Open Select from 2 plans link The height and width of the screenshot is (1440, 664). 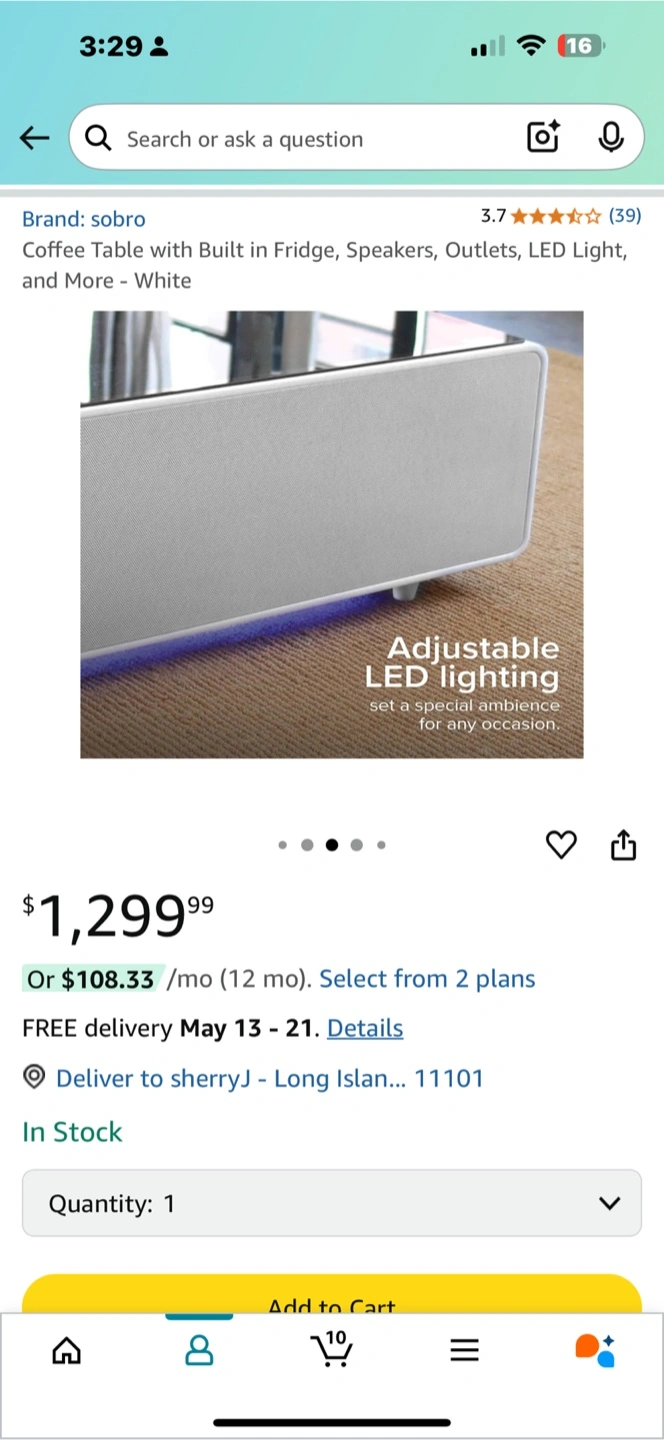coord(427,979)
